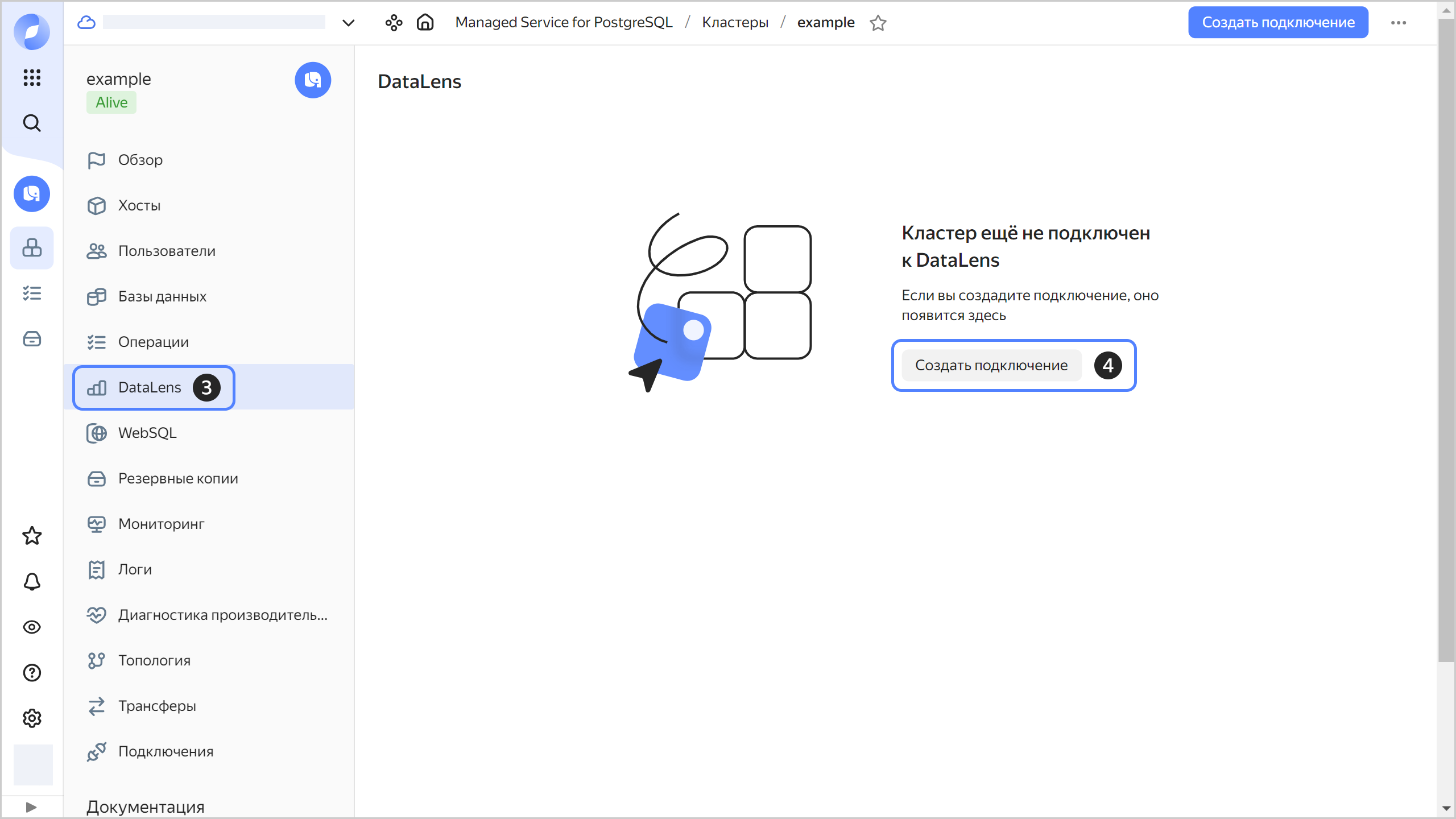1456x819 pixels.
Task: Open the WebSQL section
Action: click(x=147, y=433)
